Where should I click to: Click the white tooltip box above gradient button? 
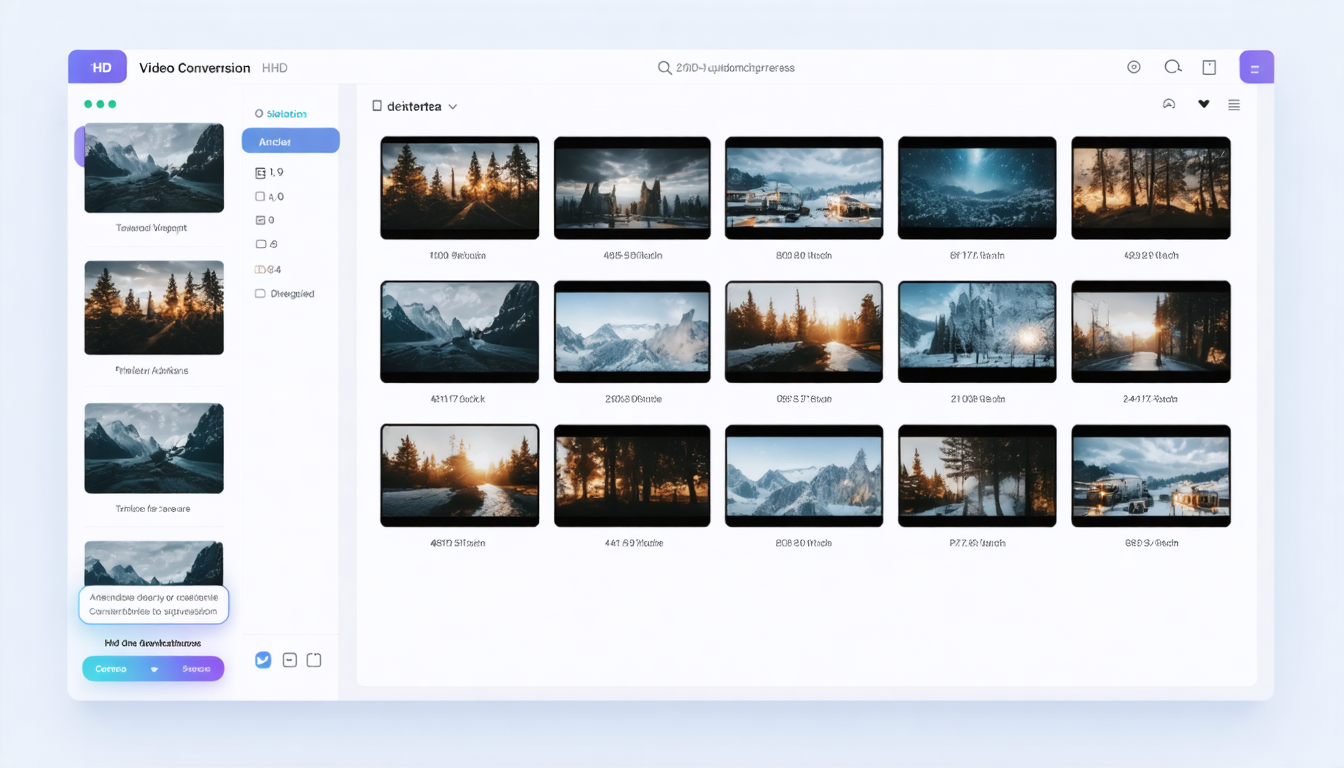154,604
